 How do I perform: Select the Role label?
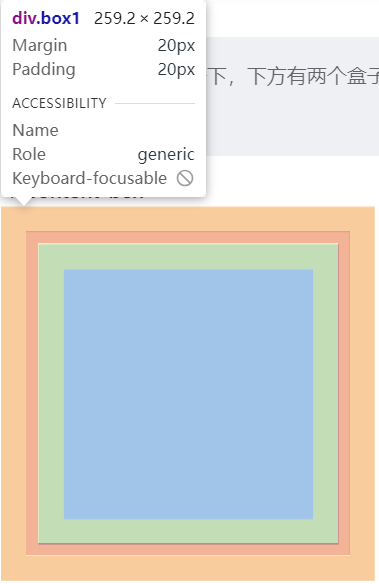point(29,154)
